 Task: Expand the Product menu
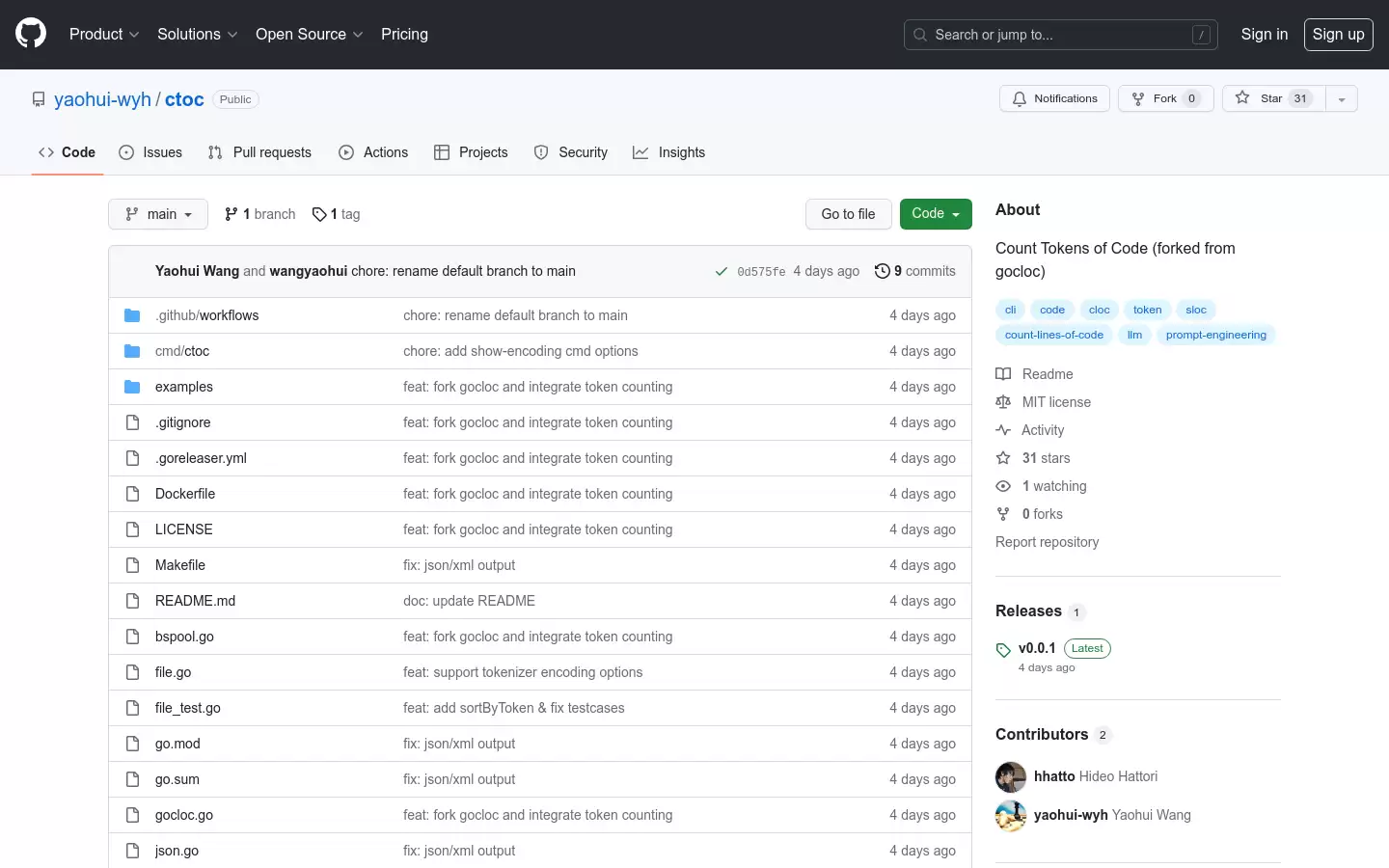[104, 34]
